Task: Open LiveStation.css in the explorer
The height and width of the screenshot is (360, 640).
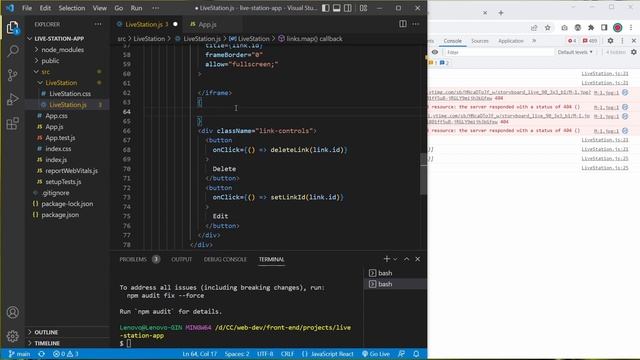Action: [70, 94]
